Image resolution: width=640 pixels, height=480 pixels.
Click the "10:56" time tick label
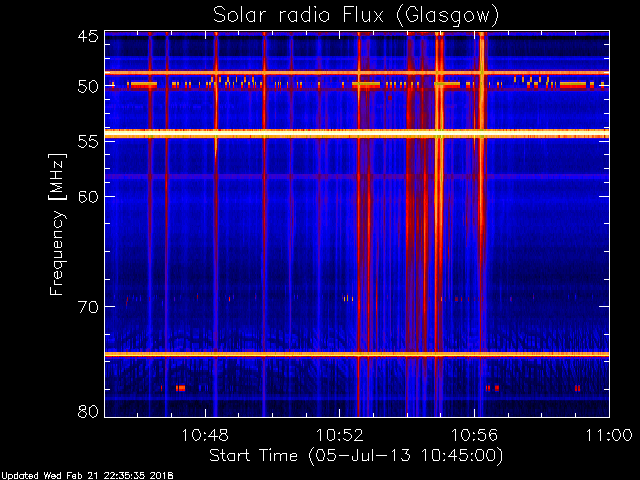474,435
